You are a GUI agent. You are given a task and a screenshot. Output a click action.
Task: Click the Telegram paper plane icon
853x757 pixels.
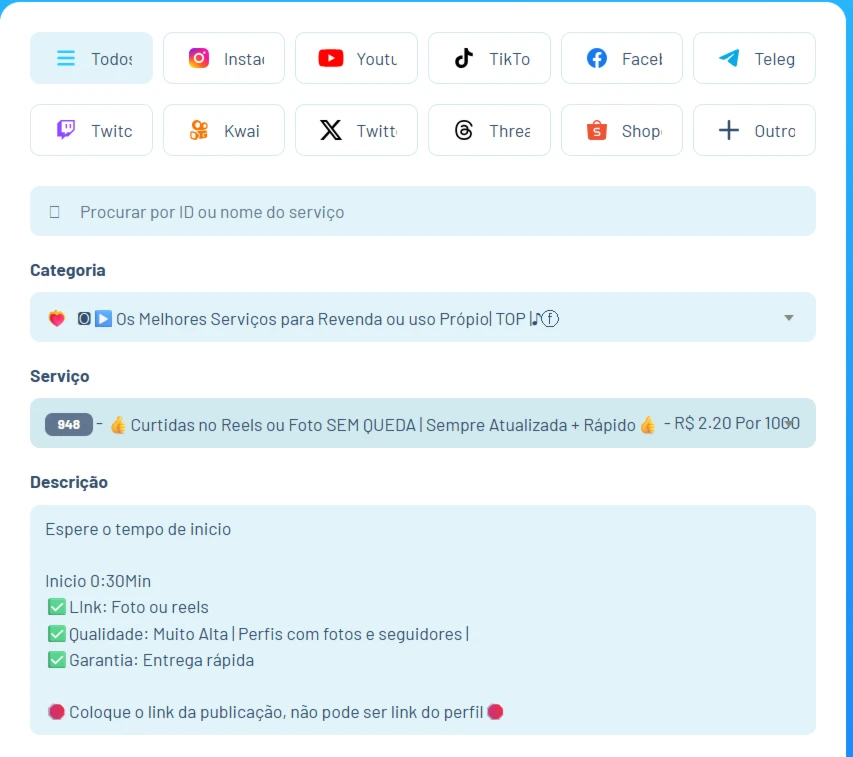729,58
